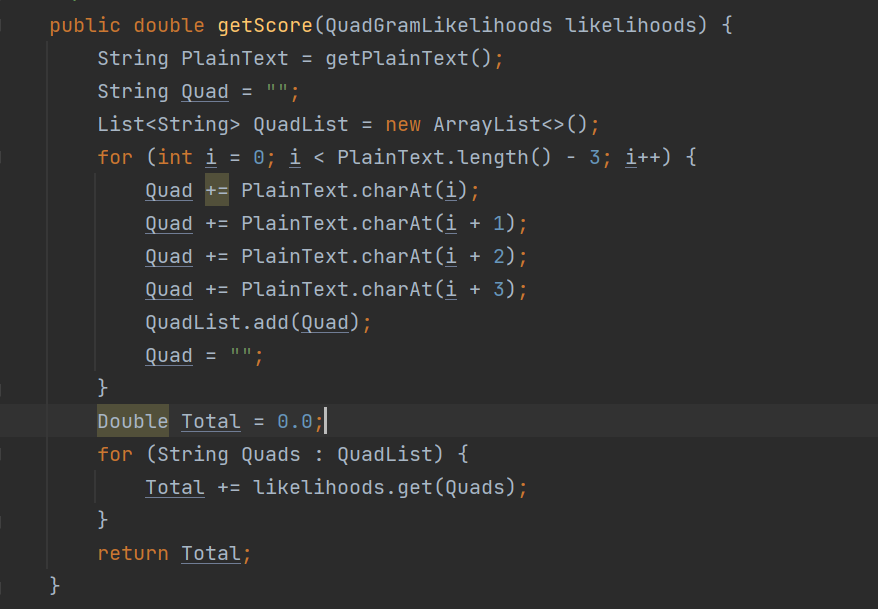
Task: Click the QuadGramLikelihoods parameter type
Action: (438, 26)
